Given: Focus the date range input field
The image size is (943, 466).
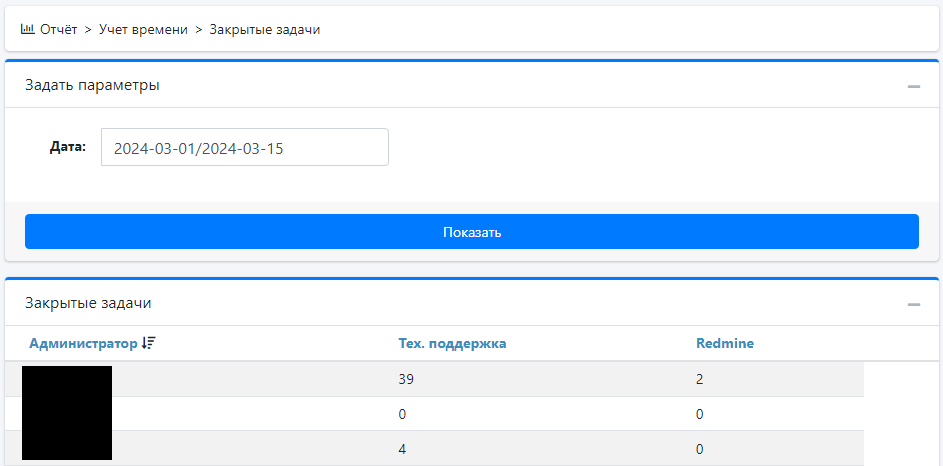Looking at the screenshot, I should coord(244,147).
